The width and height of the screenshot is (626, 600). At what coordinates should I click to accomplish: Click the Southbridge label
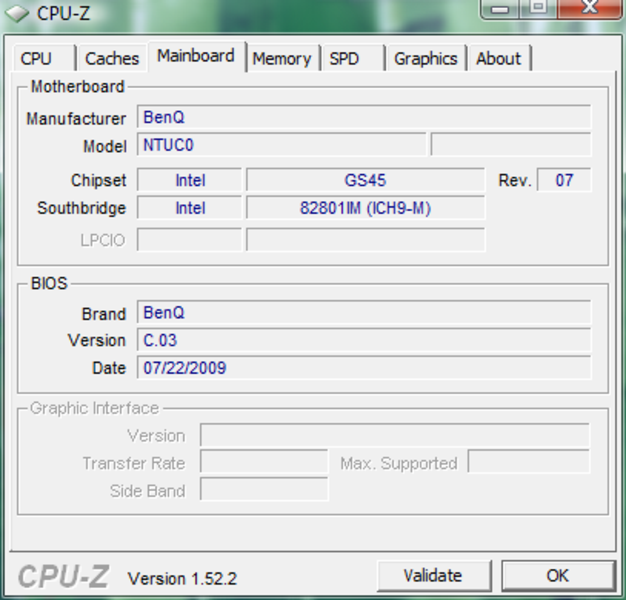[81, 208]
